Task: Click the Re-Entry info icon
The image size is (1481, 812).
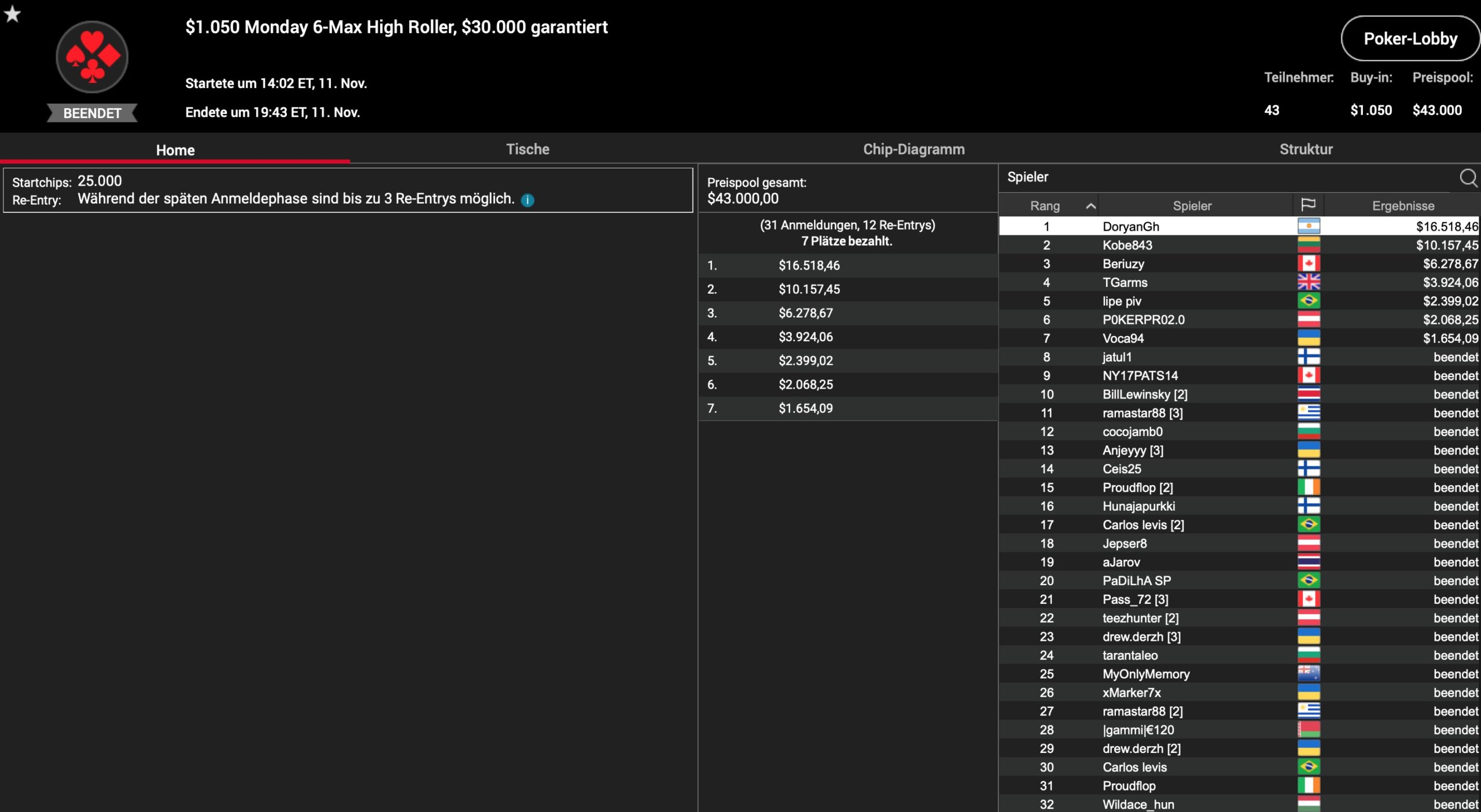Action: coord(527,200)
